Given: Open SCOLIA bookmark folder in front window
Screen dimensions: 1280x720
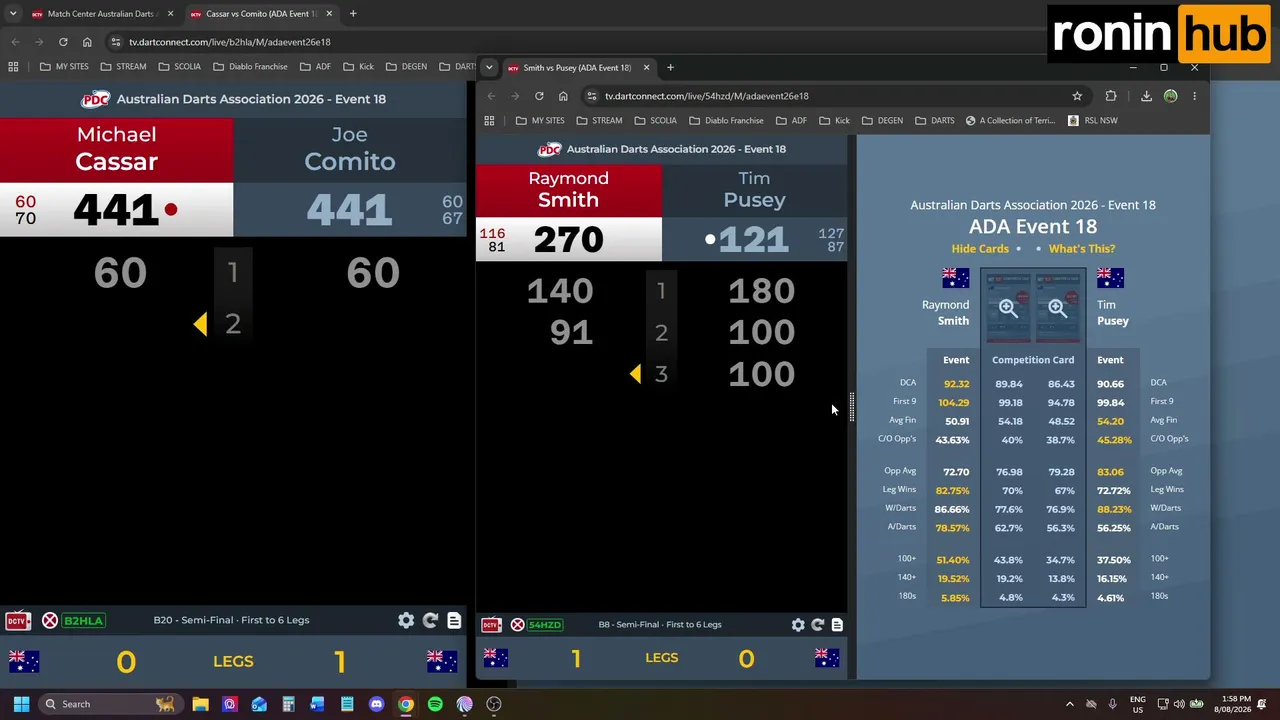Looking at the screenshot, I should pos(655,121).
